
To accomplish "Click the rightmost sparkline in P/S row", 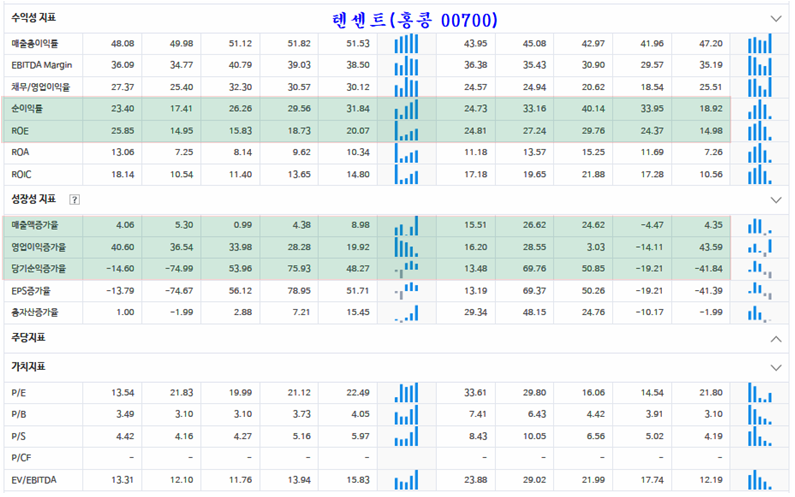I will [x=759, y=436].
